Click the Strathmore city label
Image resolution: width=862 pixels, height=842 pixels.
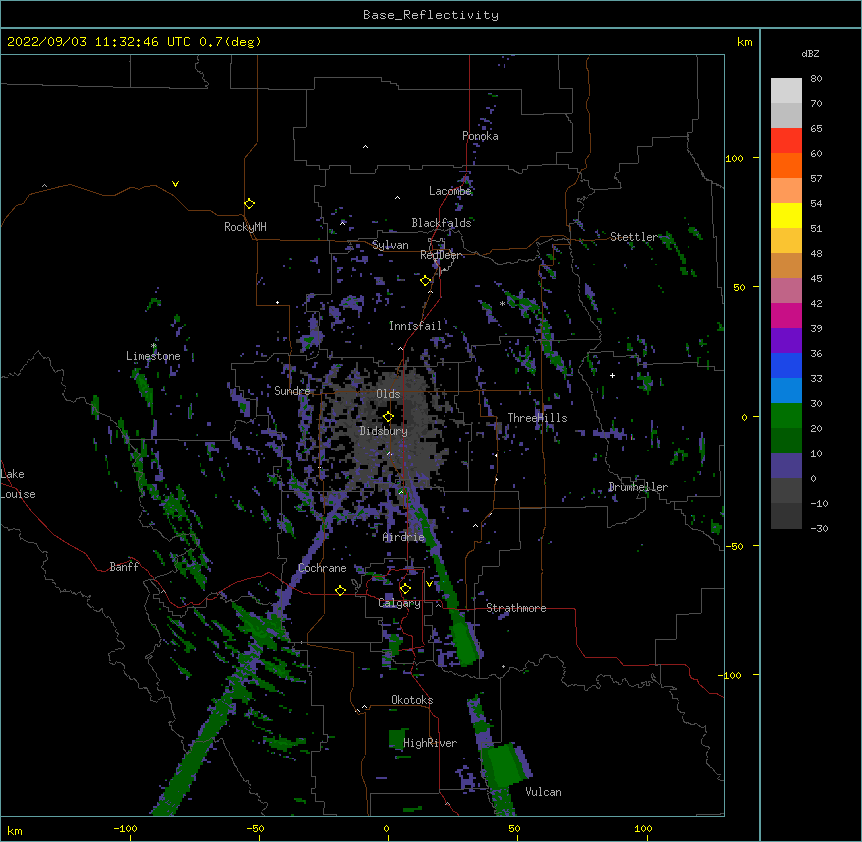coord(516,608)
